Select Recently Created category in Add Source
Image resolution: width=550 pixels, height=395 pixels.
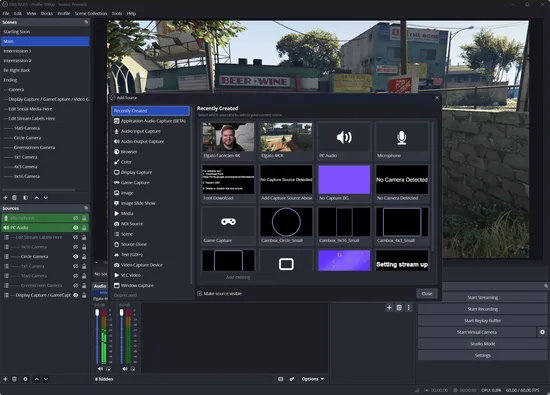click(x=150, y=111)
